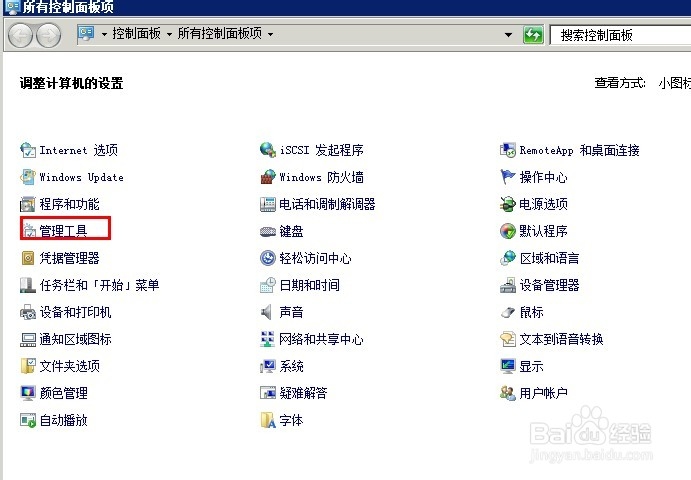
Task: Open the 自动播放 icon
Action: pos(28,420)
